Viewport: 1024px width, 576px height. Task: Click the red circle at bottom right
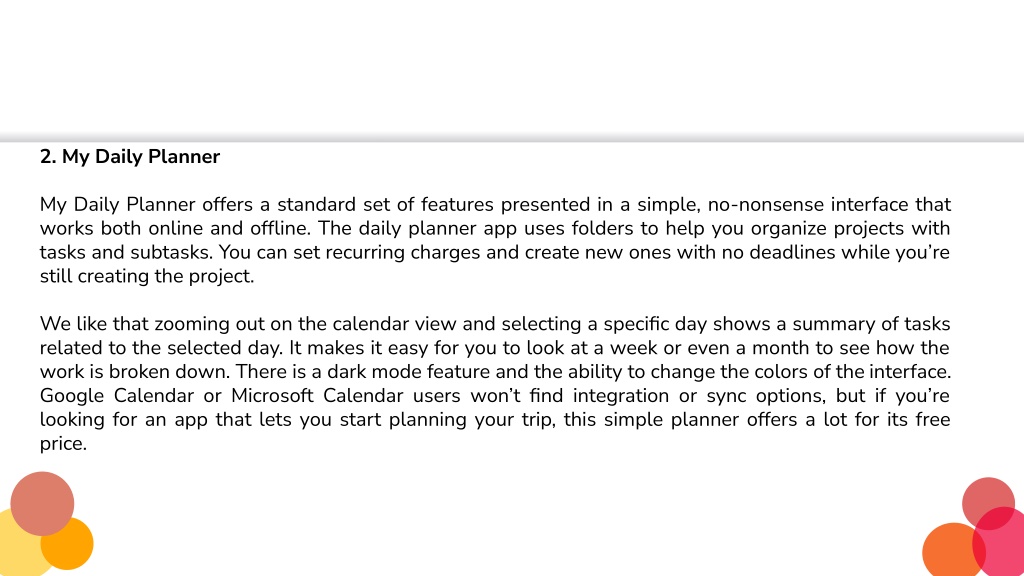[988, 504]
